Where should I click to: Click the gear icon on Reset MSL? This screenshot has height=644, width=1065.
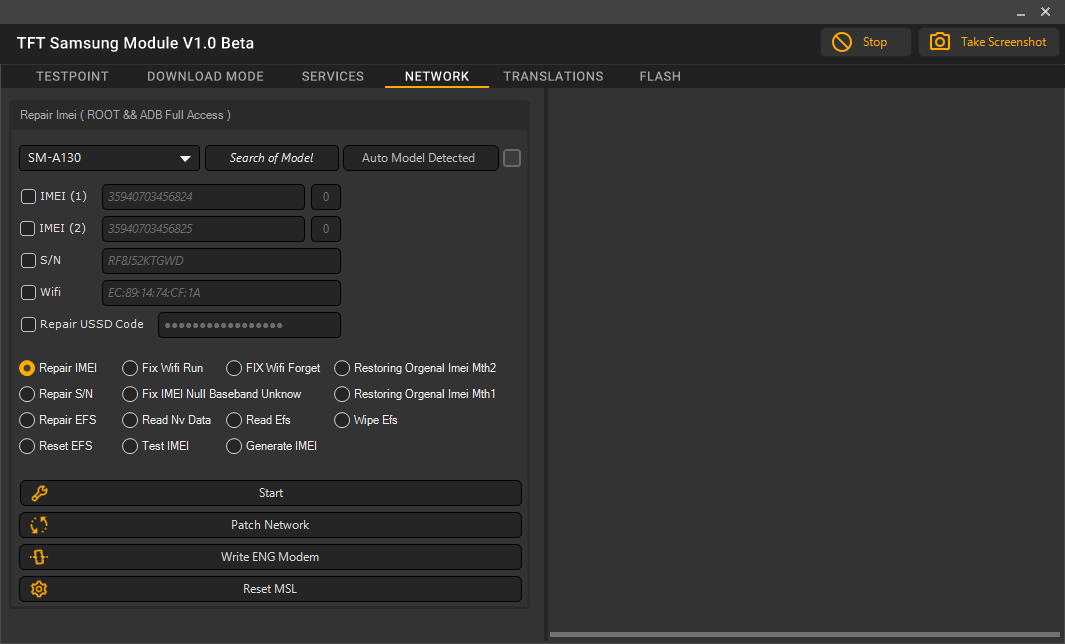(x=38, y=589)
